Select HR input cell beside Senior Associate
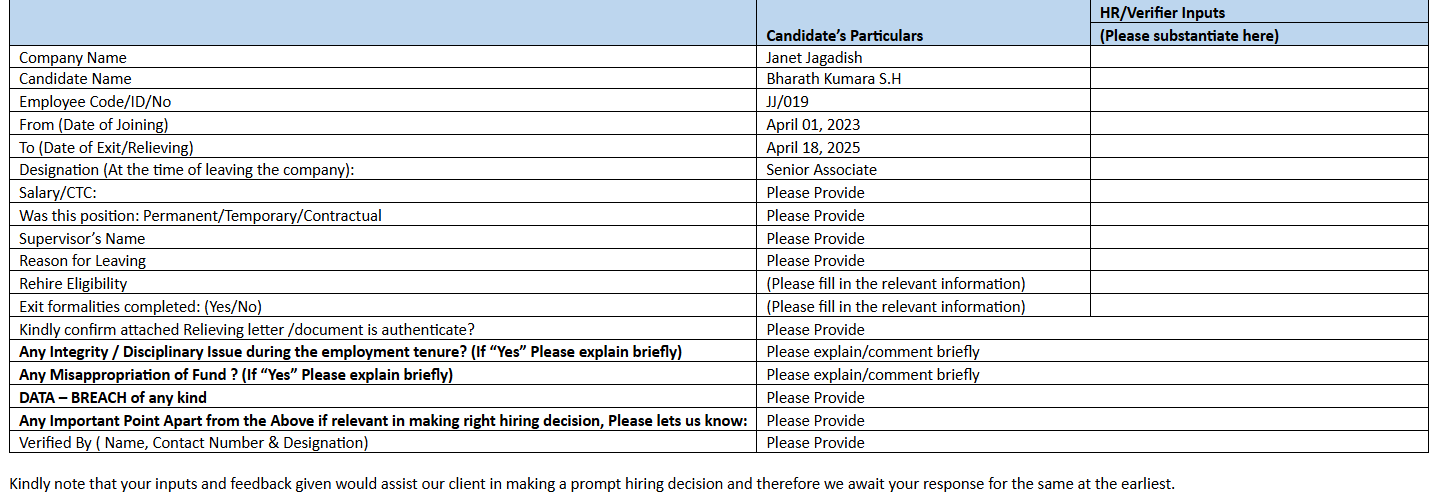This screenshot has height=502, width=1436. [1258, 170]
